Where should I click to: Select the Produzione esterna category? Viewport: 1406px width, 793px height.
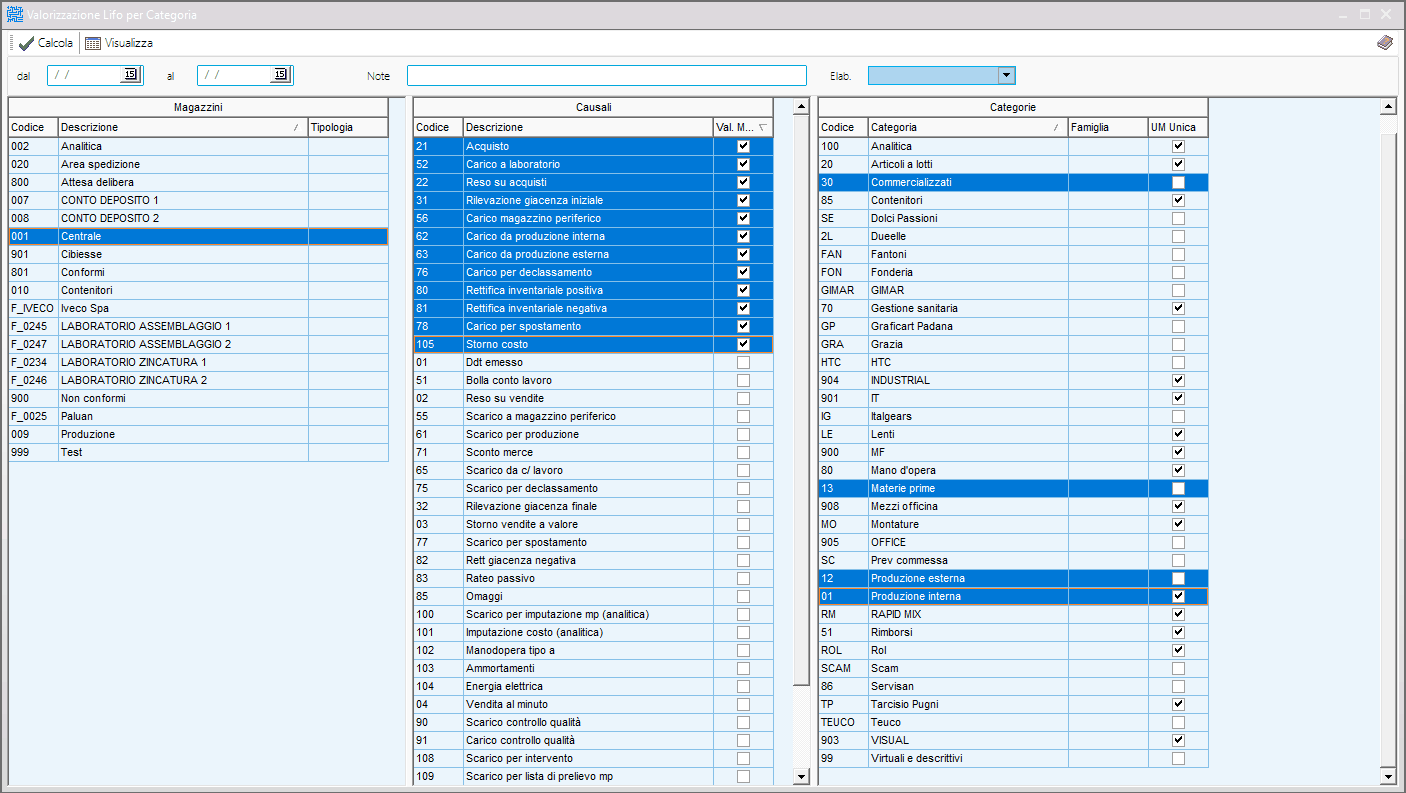point(1013,578)
